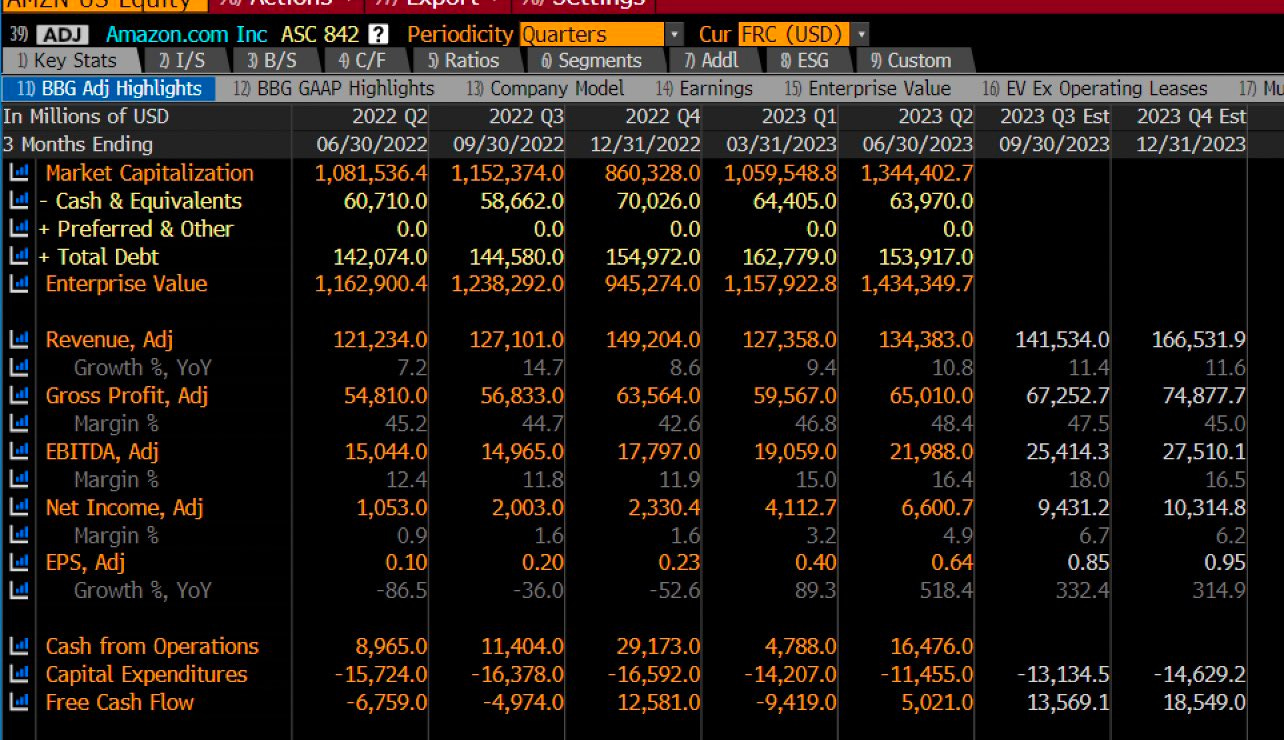Click gross profit value 65,010.0

931,396
